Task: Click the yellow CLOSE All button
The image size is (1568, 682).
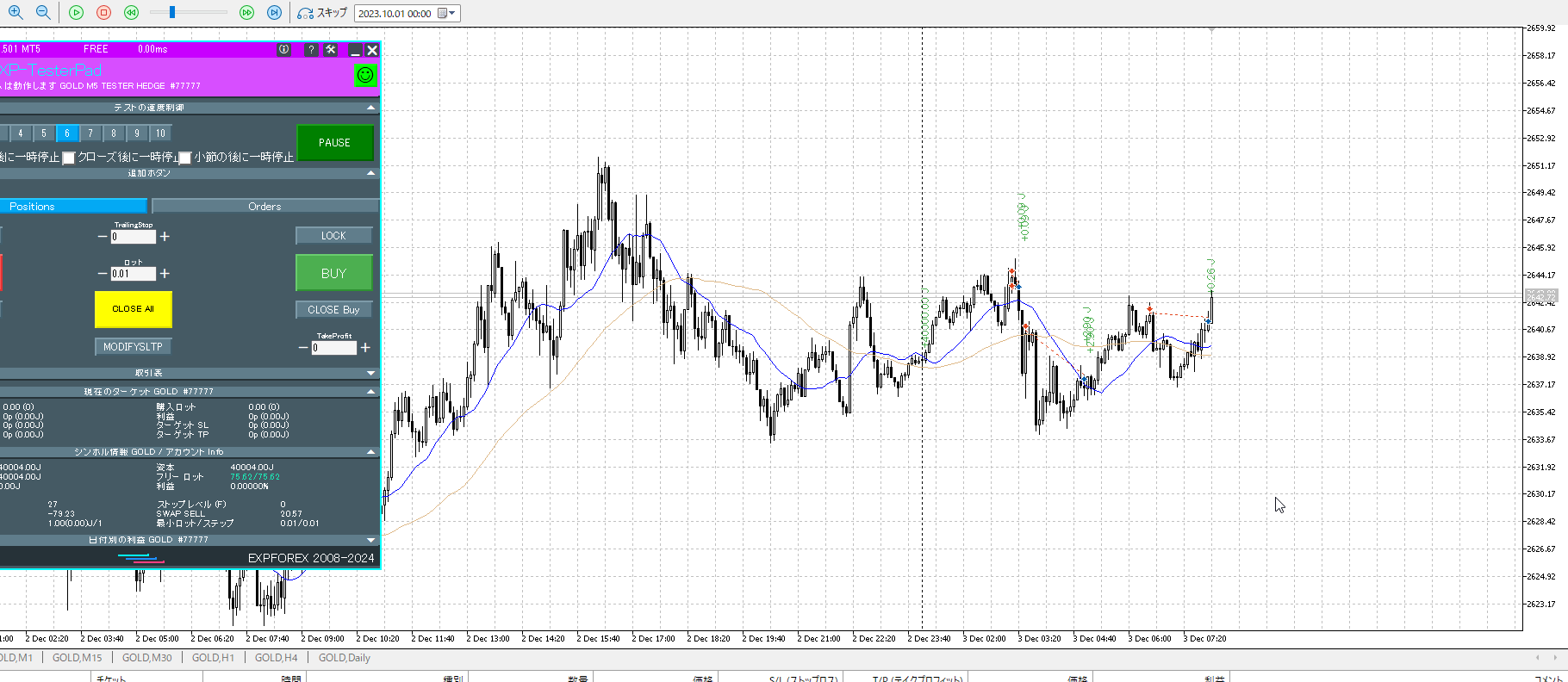Action: [133, 309]
